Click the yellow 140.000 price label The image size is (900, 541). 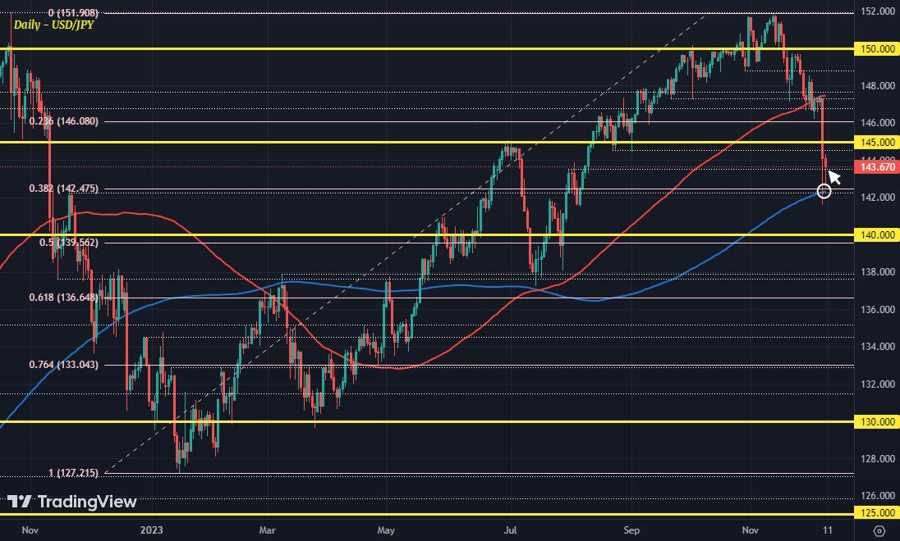point(877,235)
